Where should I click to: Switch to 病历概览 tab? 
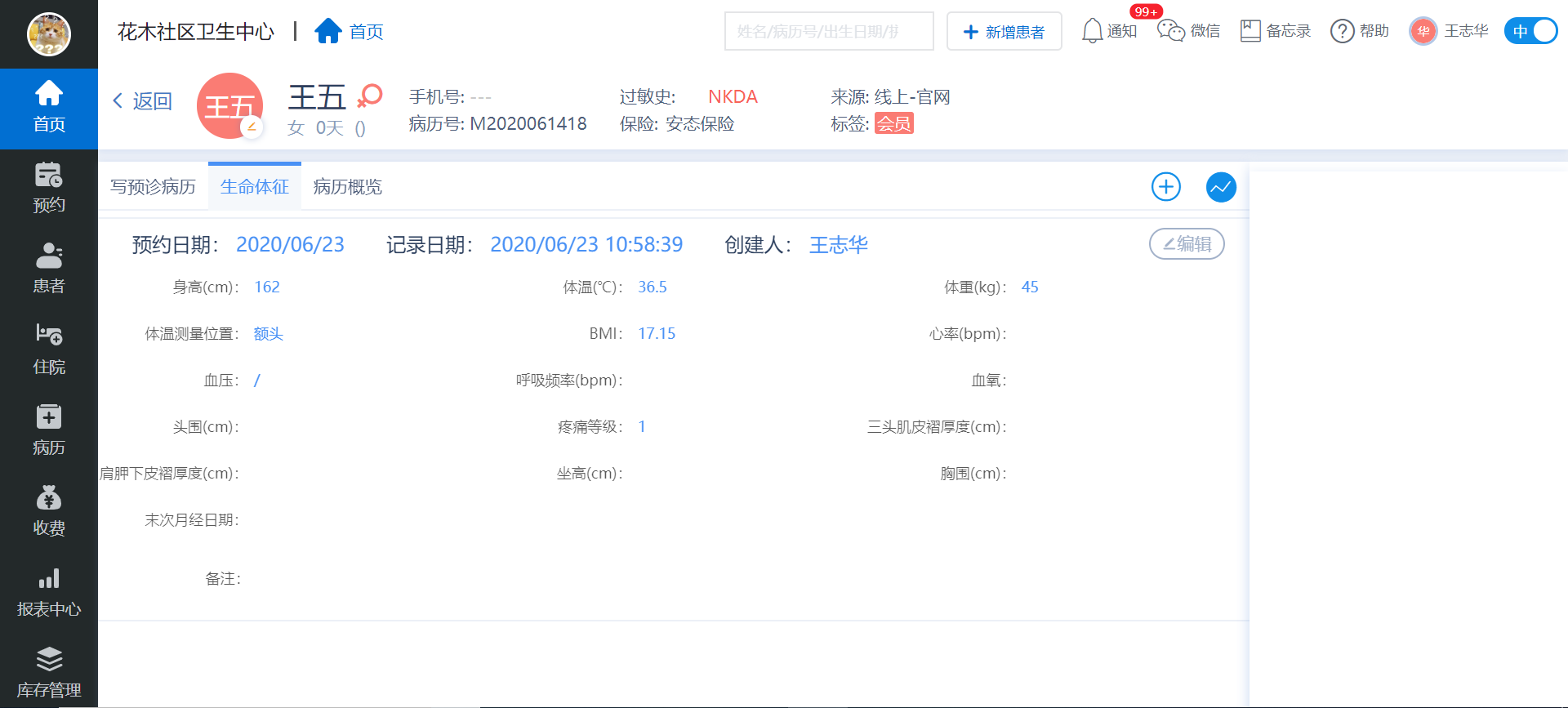click(348, 187)
